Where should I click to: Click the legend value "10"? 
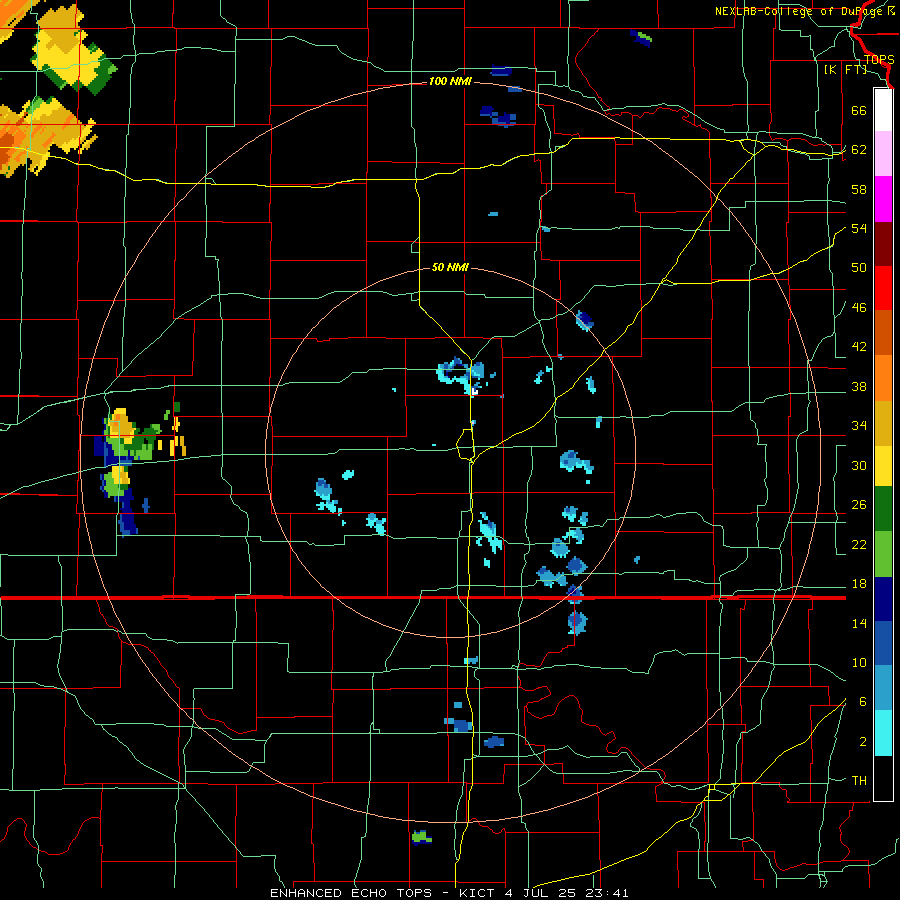(x=859, y=663)
